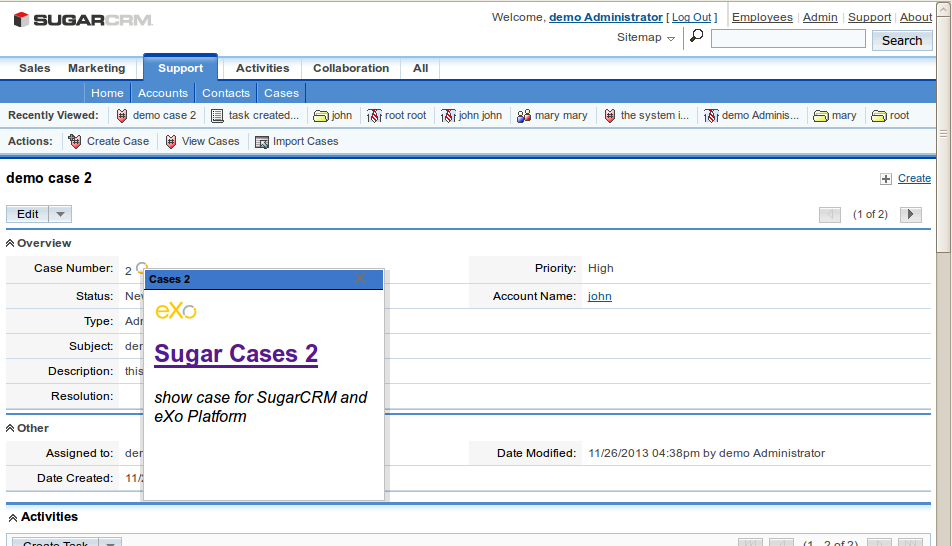Click the Create link

coord(914,179)
